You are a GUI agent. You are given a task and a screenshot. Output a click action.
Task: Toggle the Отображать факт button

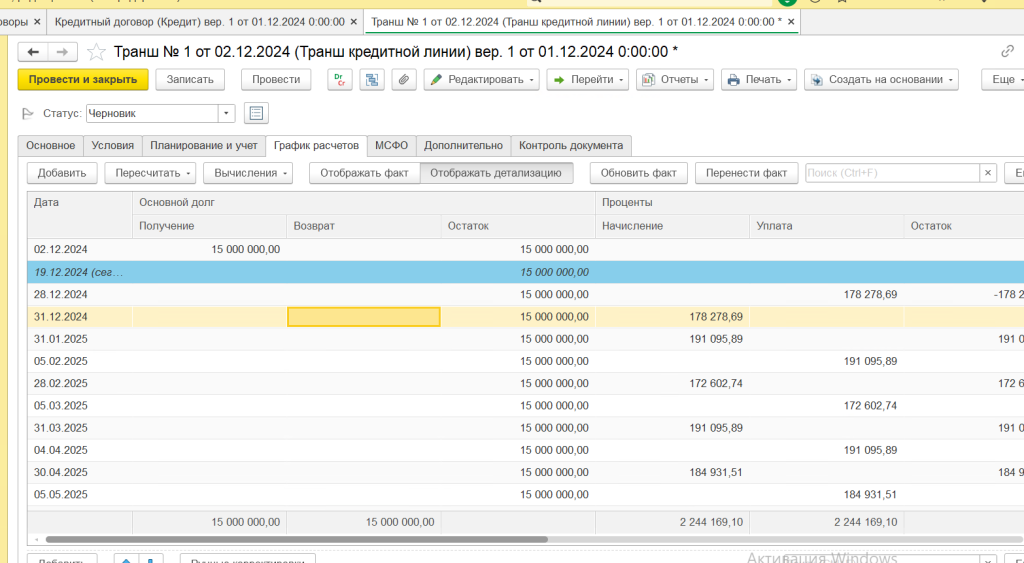364,173
